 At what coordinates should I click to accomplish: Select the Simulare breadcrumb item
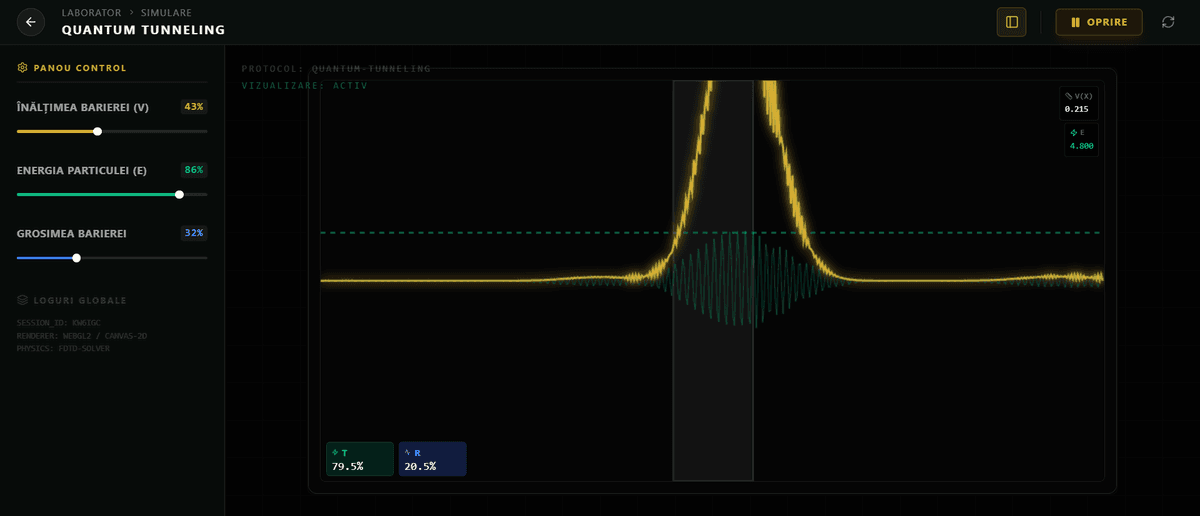(x=166, y=13)
